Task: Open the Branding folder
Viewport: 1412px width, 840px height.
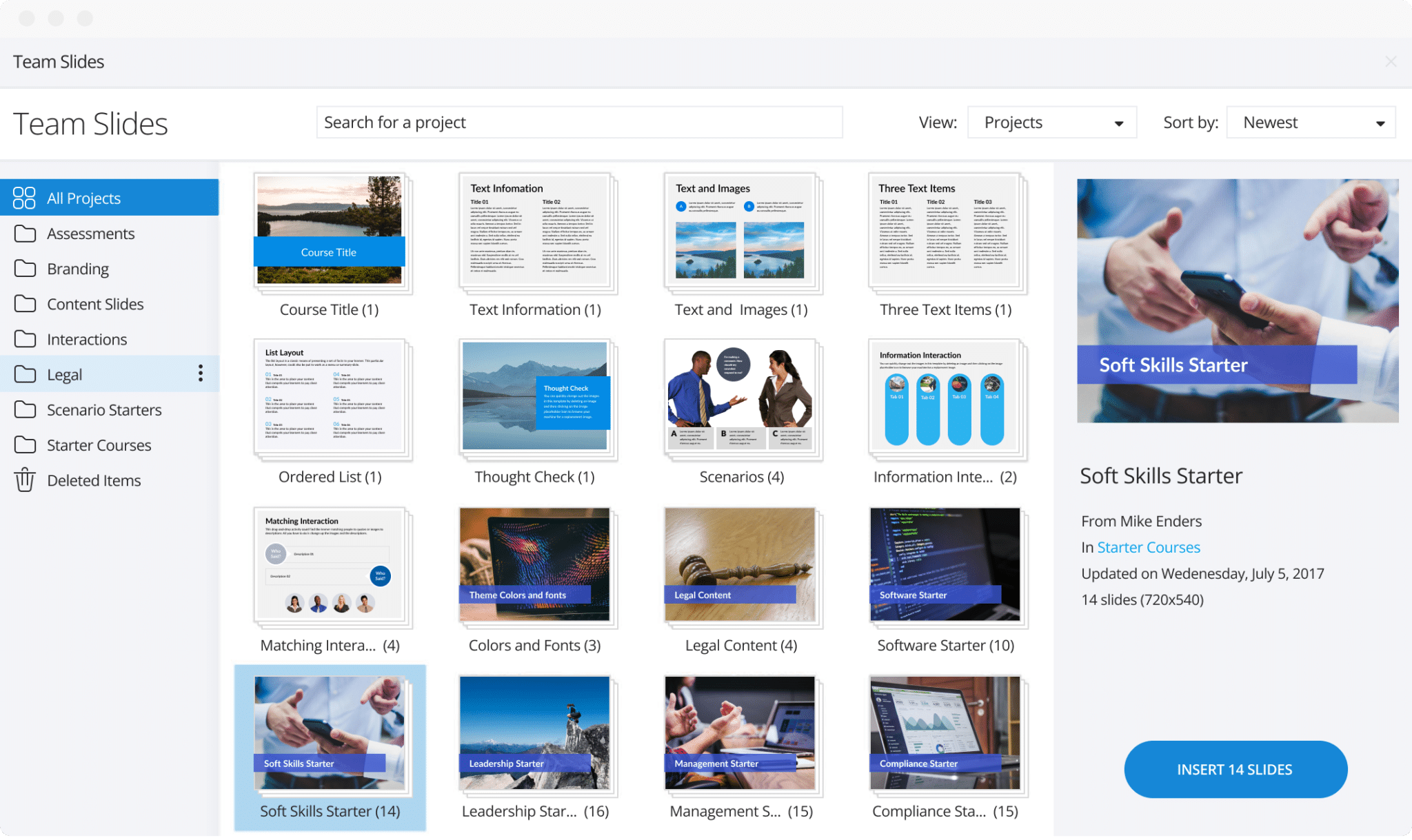Action: click(77, 268)
